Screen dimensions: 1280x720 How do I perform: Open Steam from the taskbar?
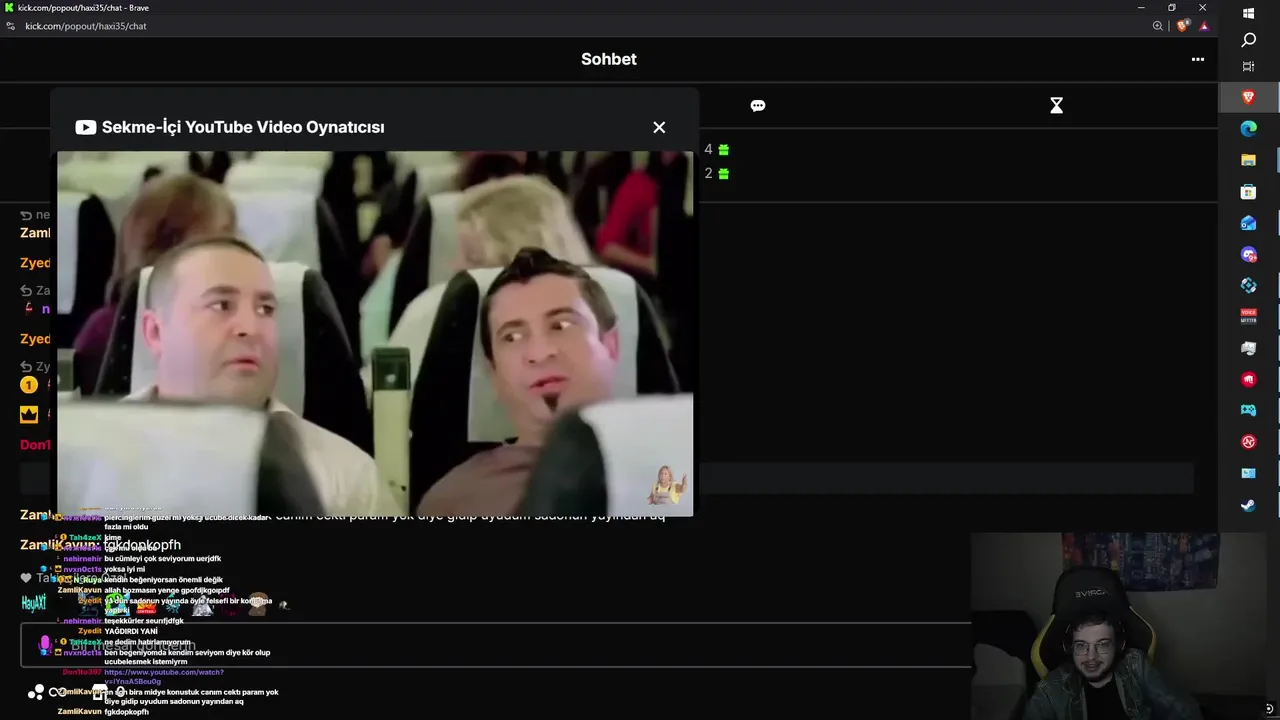pyautogui.click(x=1248, y=505)
